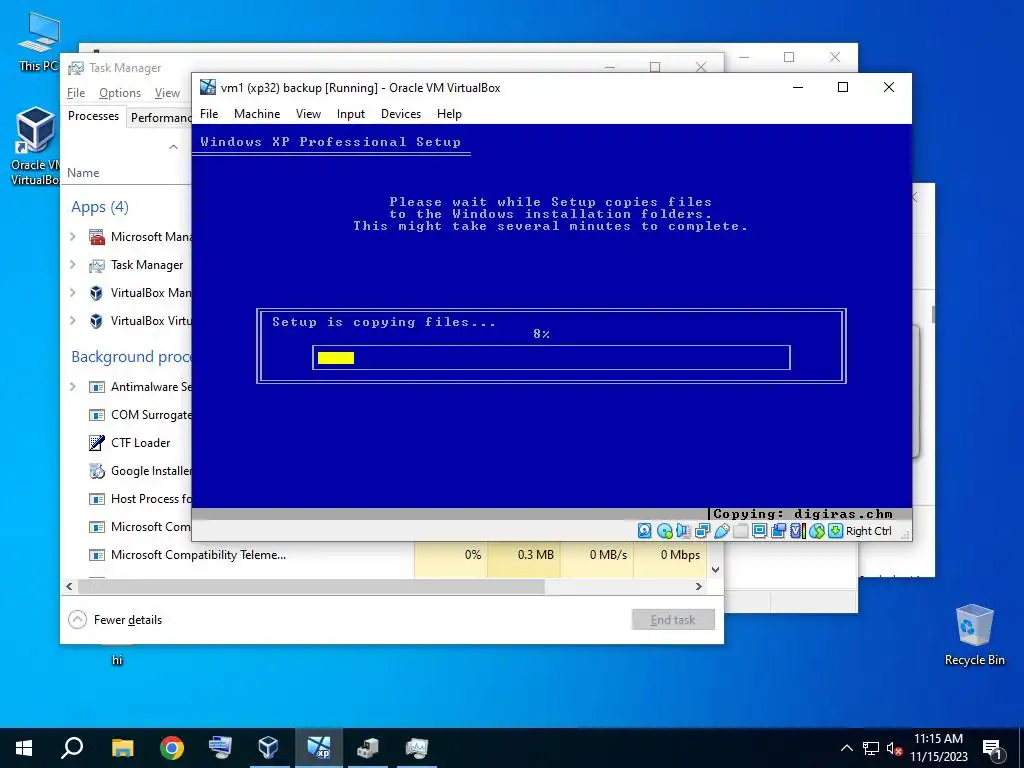The height and width of the screenshot is (768, 1024).
Task: Launch Google Chrome from taskbar
Action: click(x=172, y=748)
